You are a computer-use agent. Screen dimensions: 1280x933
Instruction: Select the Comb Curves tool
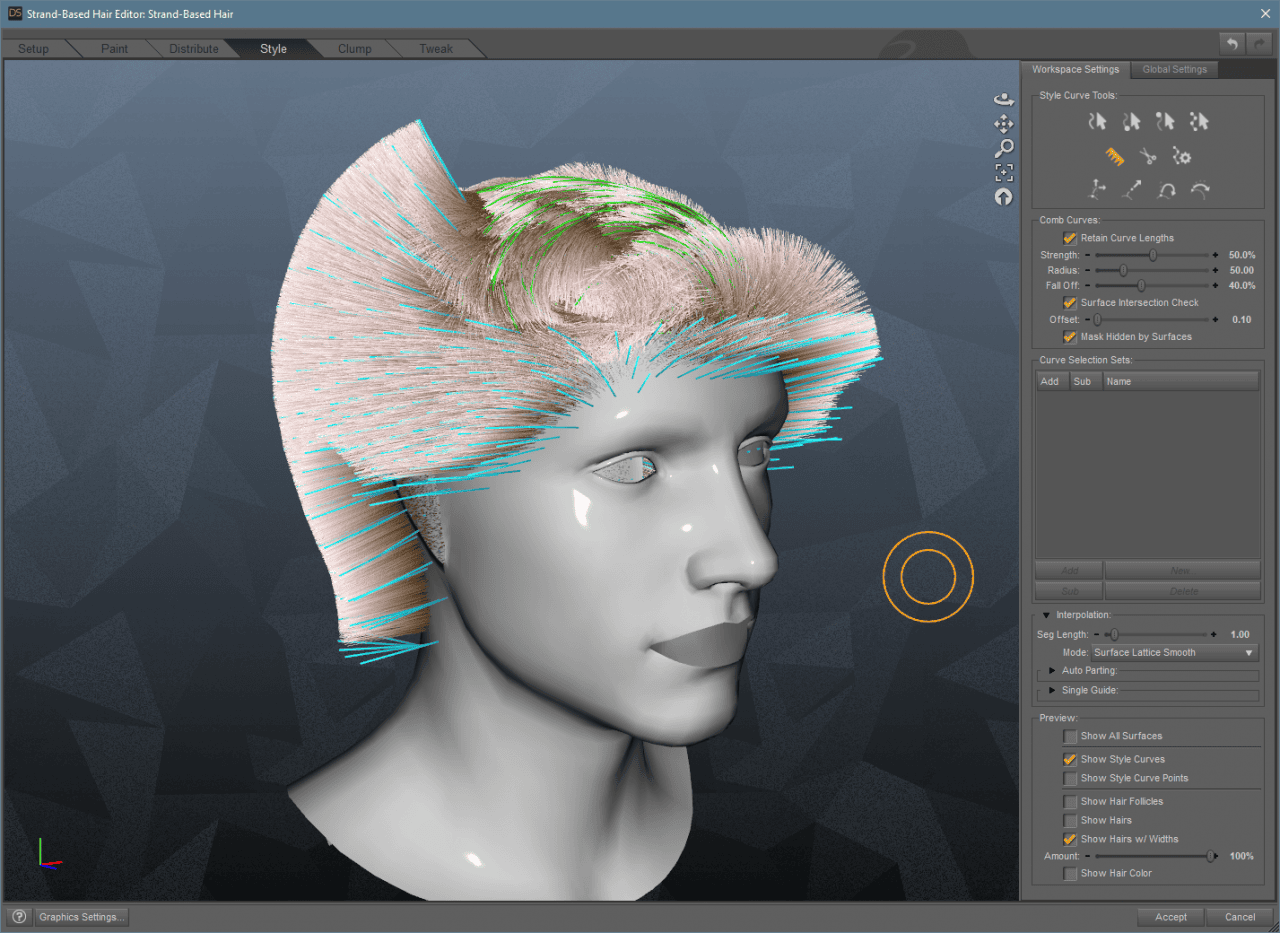pos(1115,156)
